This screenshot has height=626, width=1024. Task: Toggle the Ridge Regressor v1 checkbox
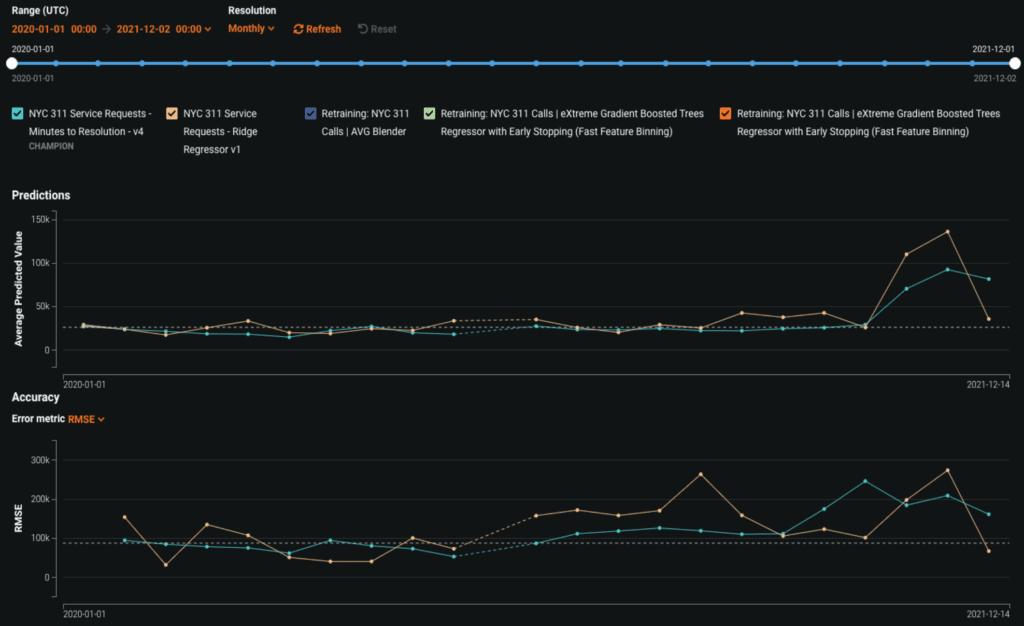pos(172,114)
